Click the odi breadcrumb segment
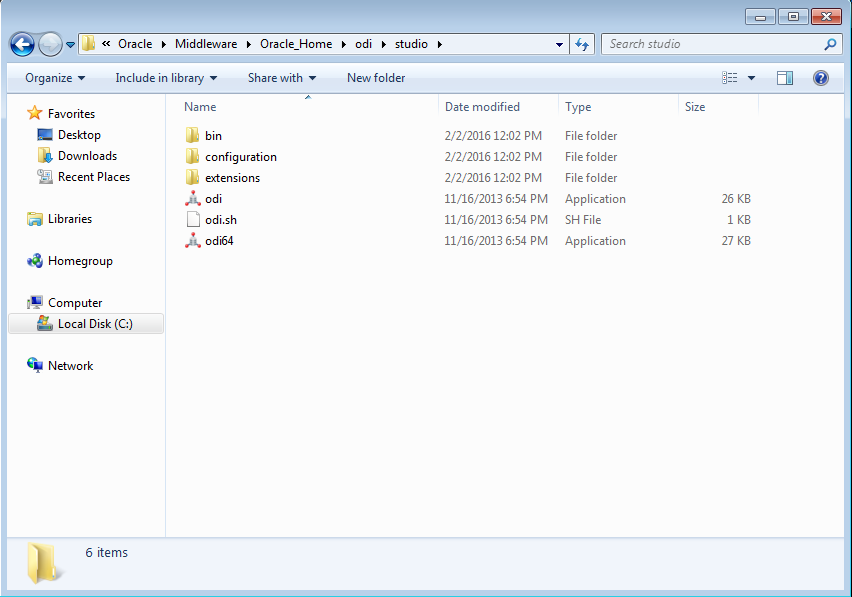Viewport: 852px width, 597px height. (x=364, y=44)
